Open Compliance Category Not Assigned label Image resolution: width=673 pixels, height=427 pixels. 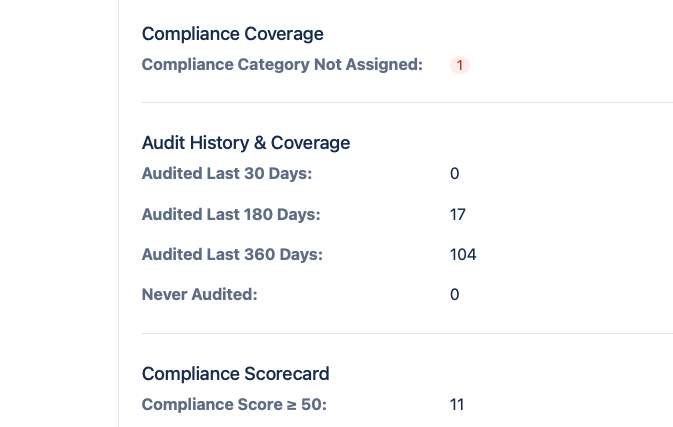coord(282,65)
